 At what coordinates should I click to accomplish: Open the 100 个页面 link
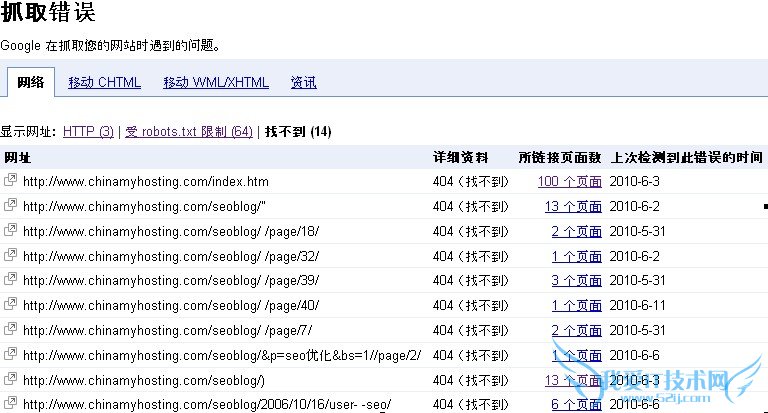tap(570, 181)
